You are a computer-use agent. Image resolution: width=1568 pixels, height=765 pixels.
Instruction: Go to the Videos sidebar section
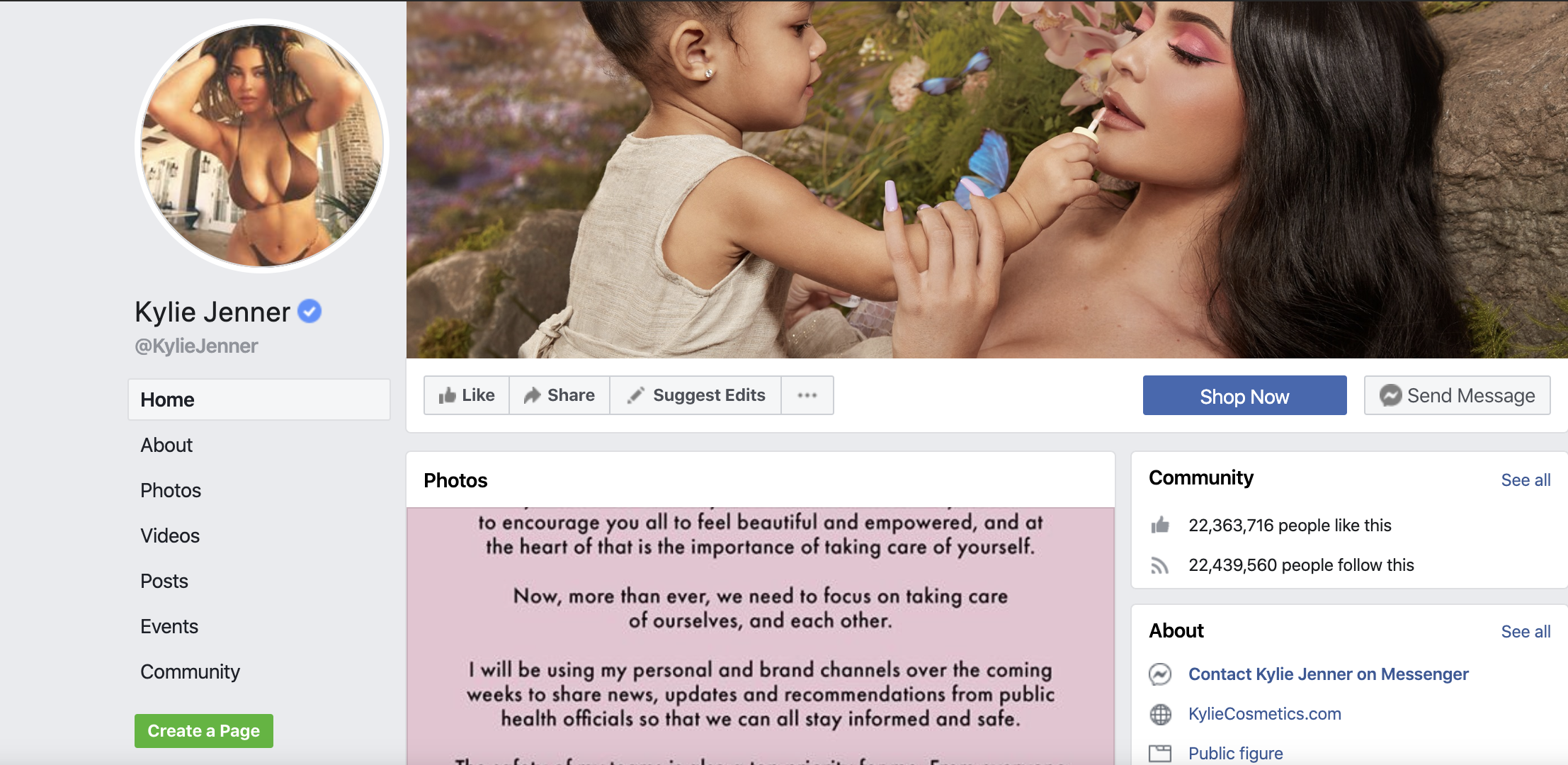click(x=170, y=535)
